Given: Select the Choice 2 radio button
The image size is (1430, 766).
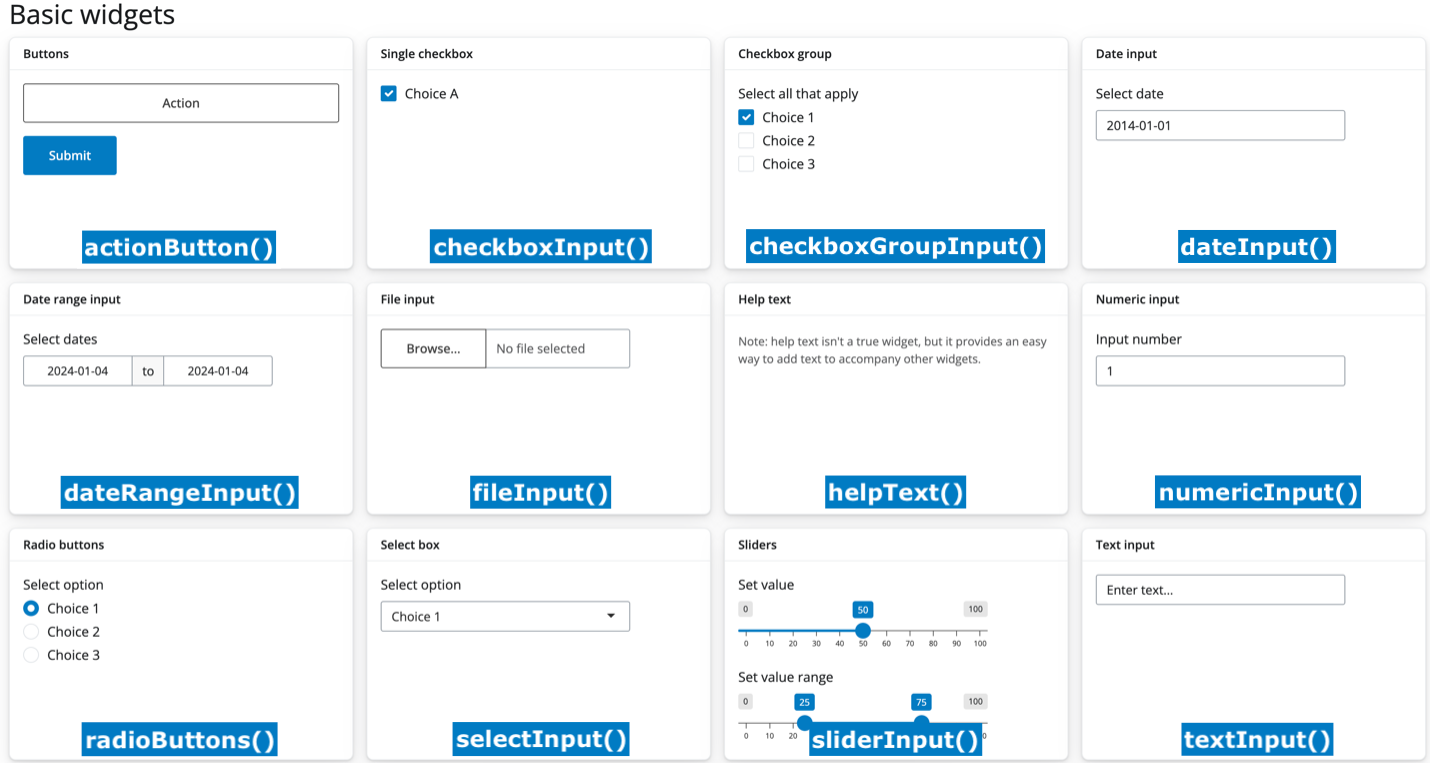Looking at the screenshot, I should coord(31,632).
